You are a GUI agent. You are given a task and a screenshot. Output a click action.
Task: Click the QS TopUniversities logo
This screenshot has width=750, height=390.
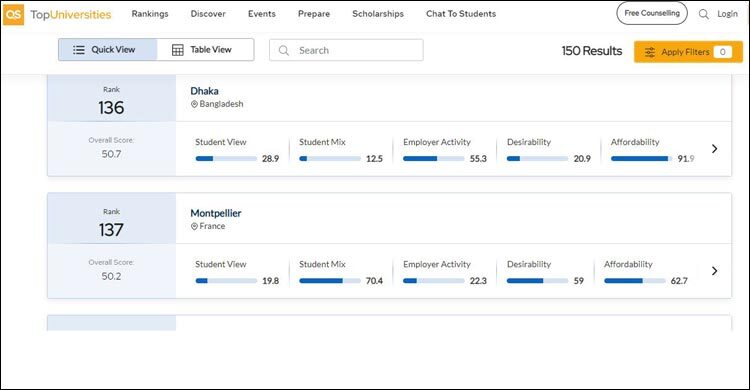57,14
